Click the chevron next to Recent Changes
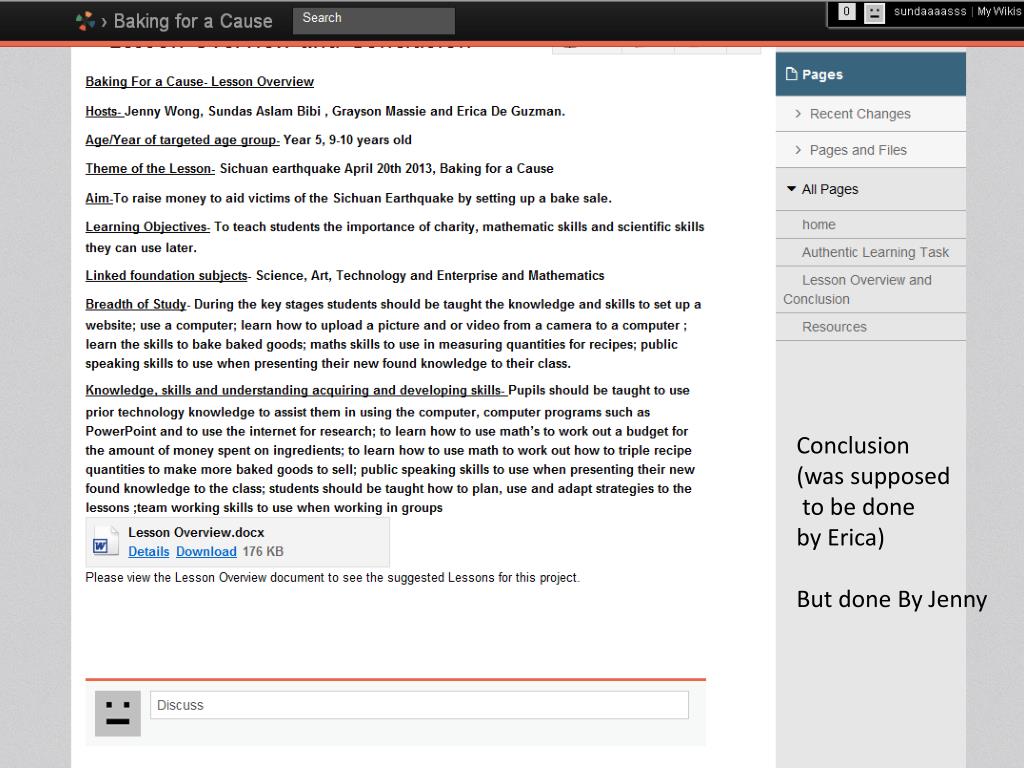 (x=797, y=114)
